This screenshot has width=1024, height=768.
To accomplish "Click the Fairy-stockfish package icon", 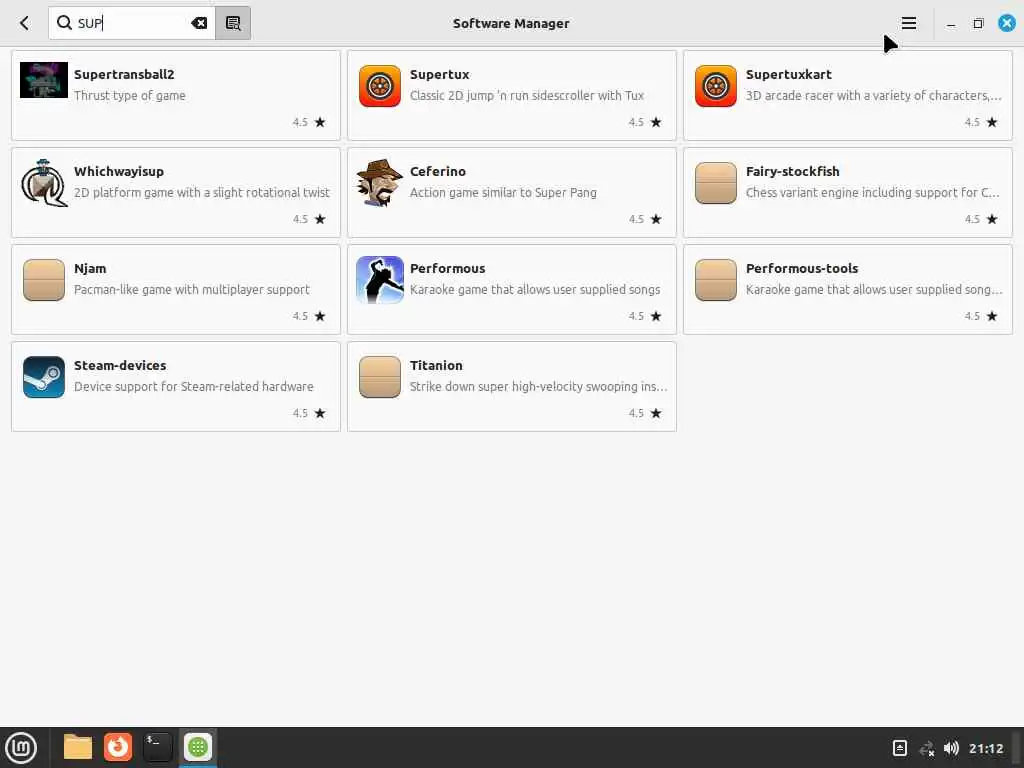I will coord(716,183).
